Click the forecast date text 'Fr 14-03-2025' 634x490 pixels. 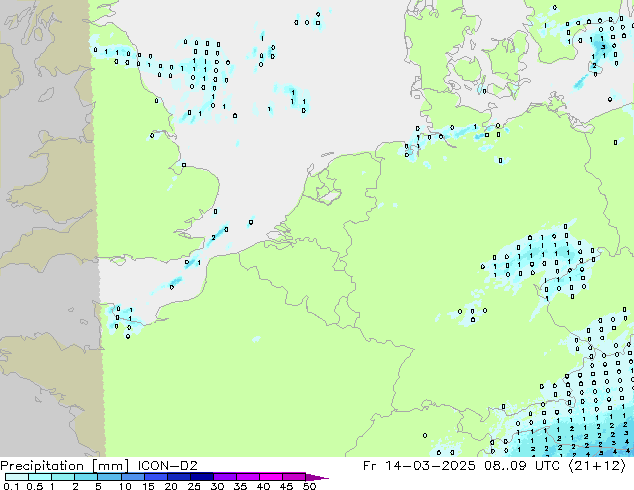tap(419, 466)
